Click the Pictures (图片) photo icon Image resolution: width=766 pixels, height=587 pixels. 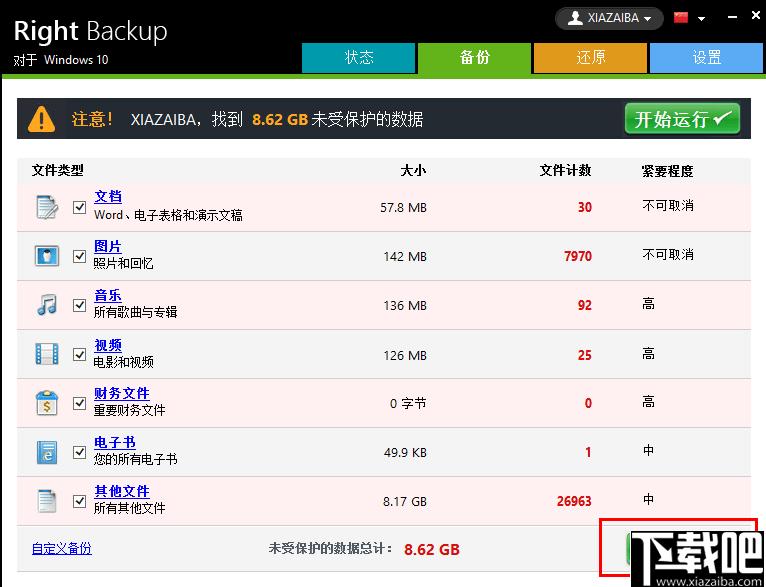pos(47,256)
